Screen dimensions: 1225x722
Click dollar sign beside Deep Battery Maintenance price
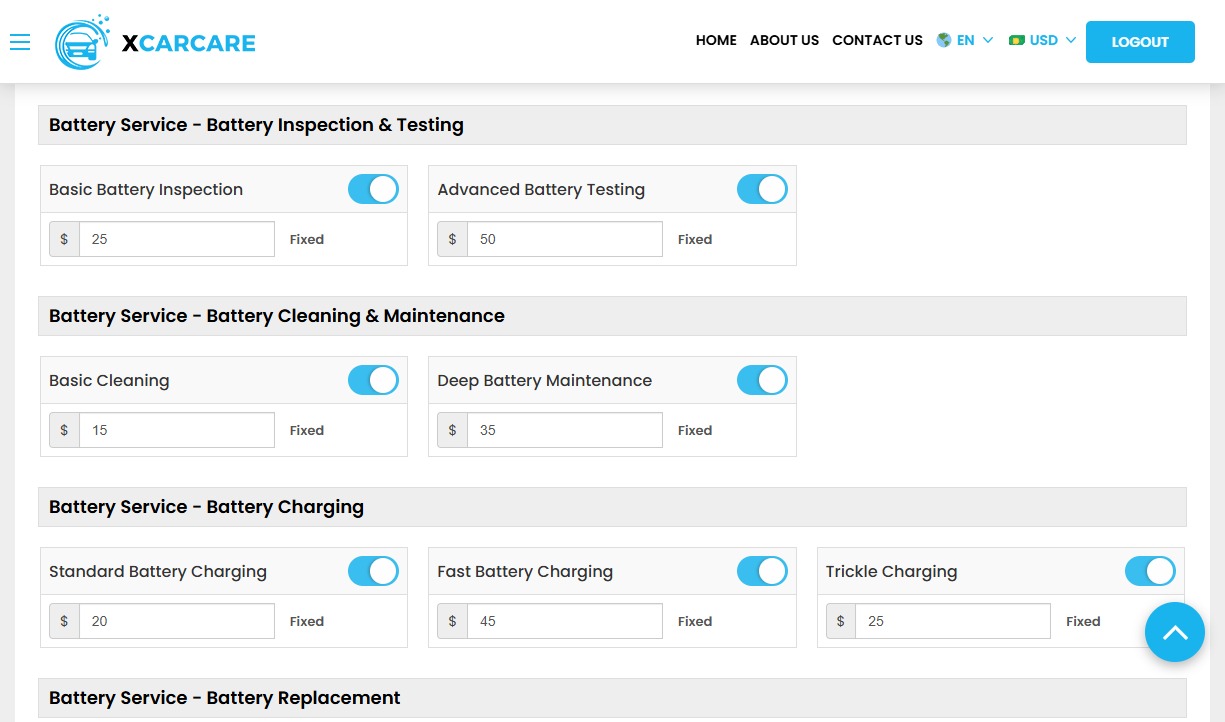[452, 430]
